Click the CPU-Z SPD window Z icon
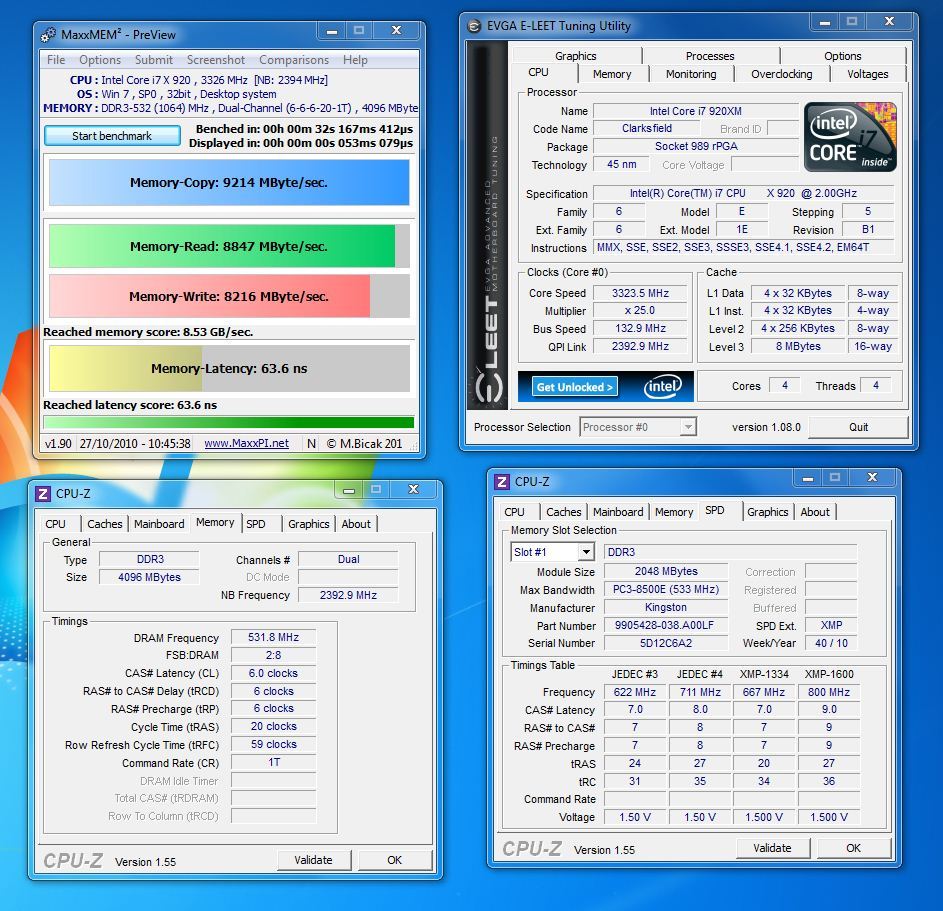The image size is (943, 911). coord(502,482)
